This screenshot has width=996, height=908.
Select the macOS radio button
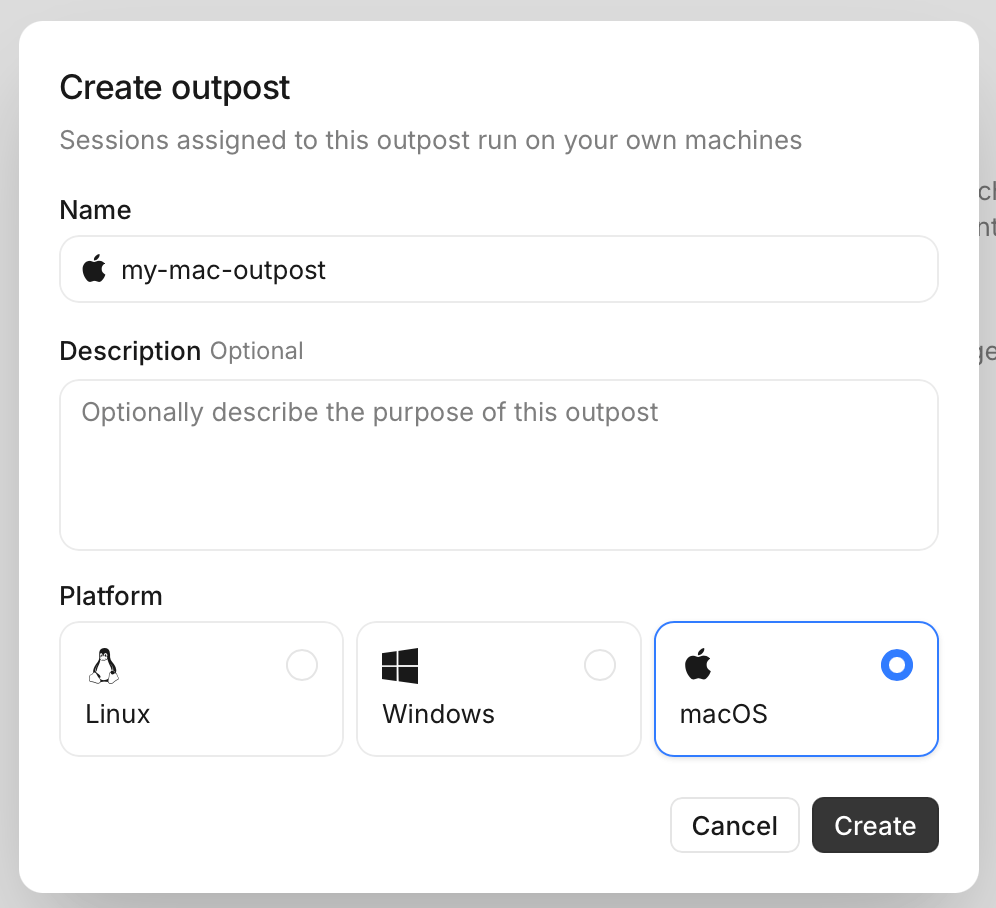(x=896, y=665)
